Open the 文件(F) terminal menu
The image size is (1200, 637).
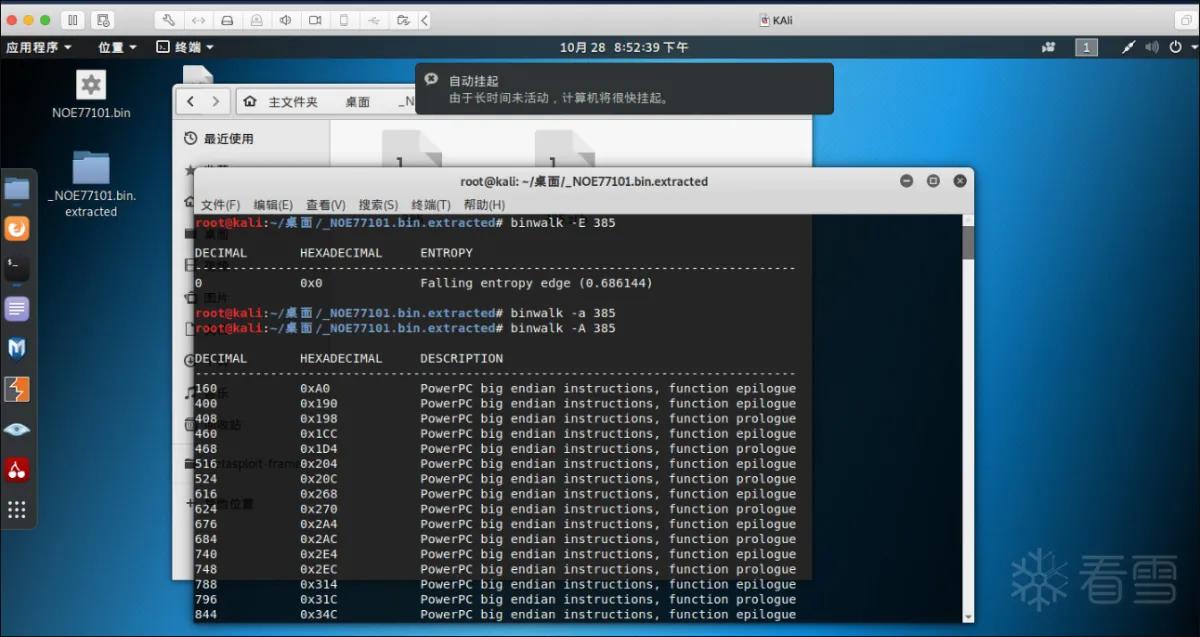tap(221, 204)
